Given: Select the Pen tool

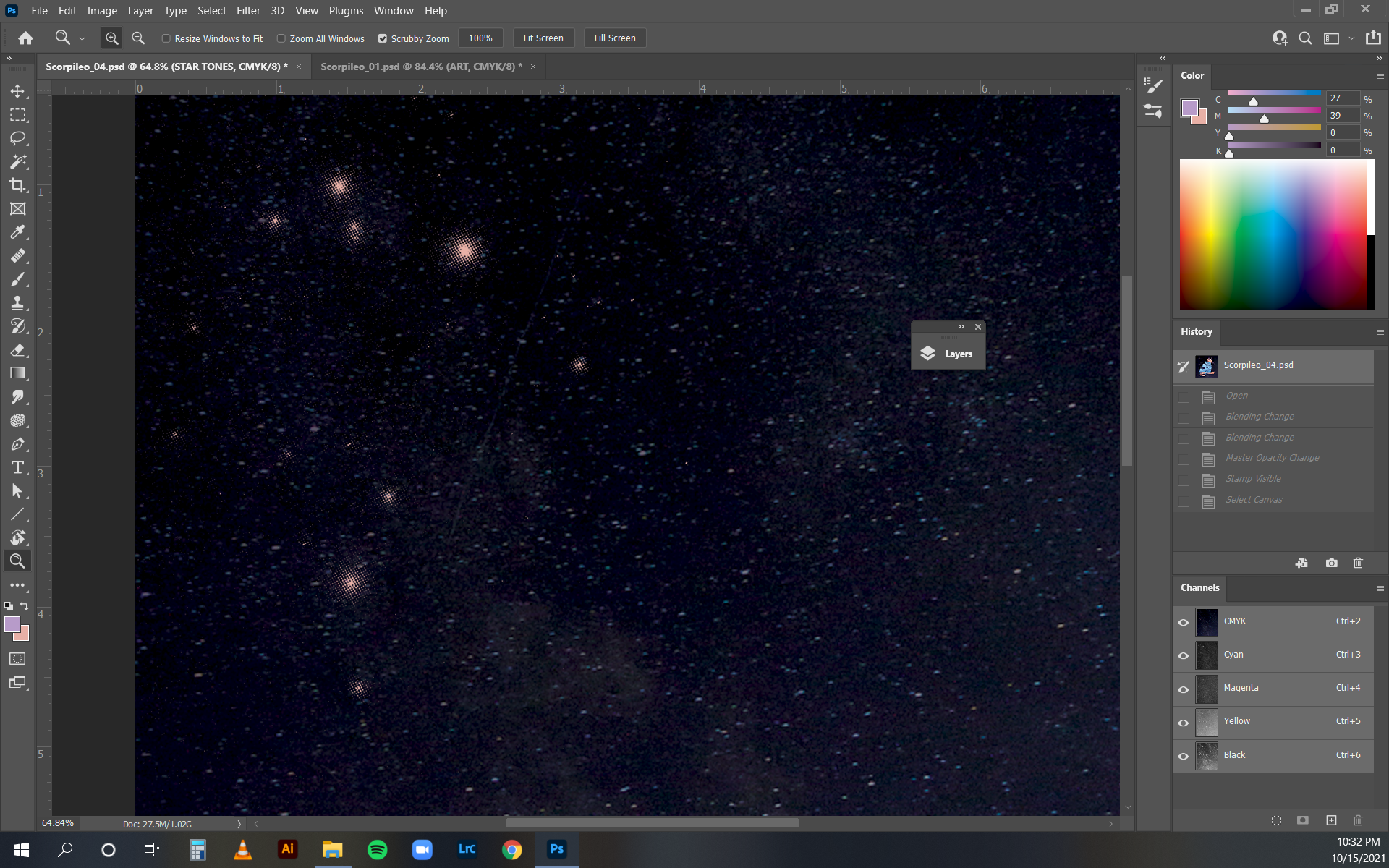Looking at the screenshot, I should [x=17, y=444].
